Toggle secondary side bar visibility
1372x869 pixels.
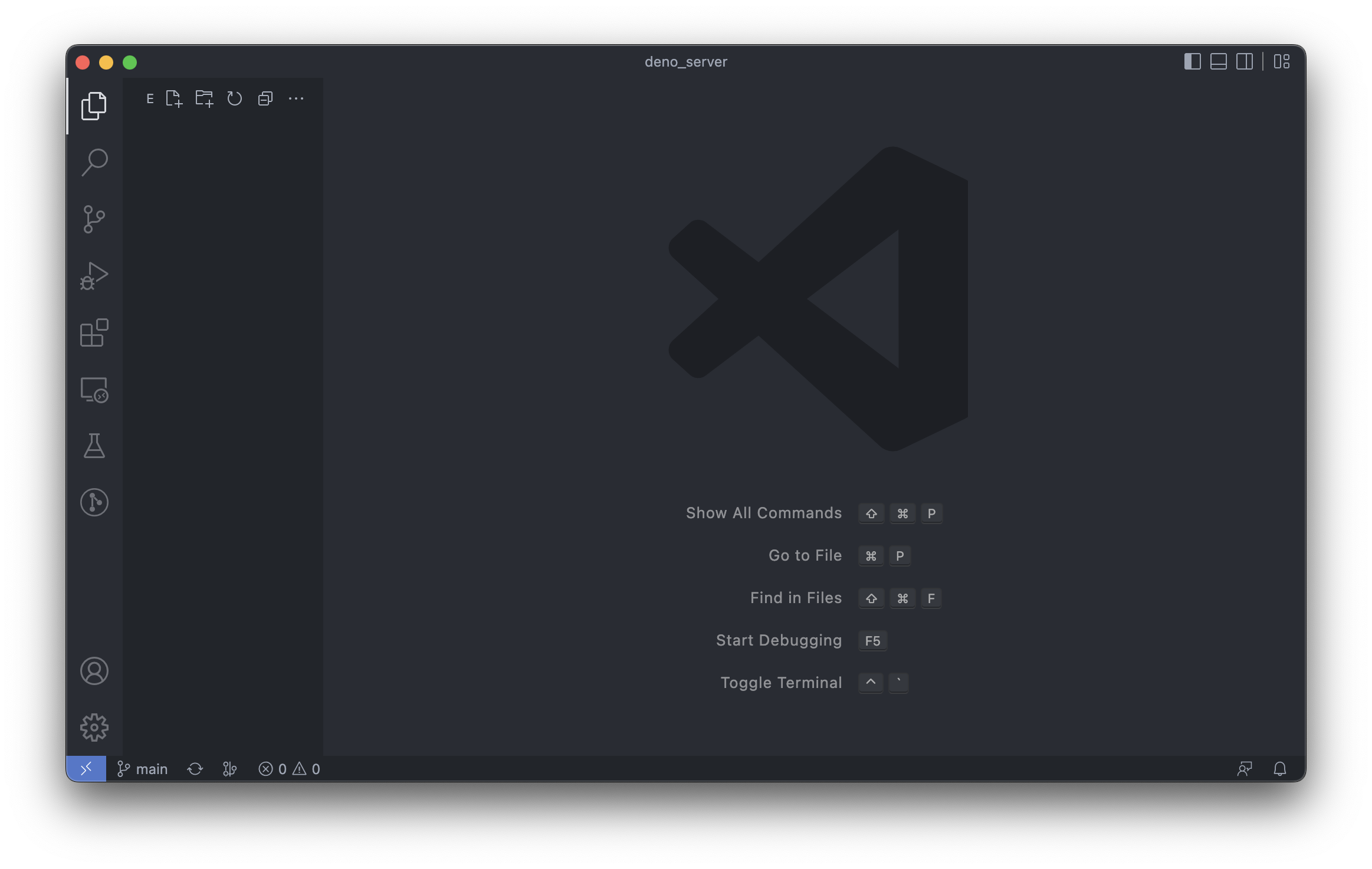click(1244, 61)
